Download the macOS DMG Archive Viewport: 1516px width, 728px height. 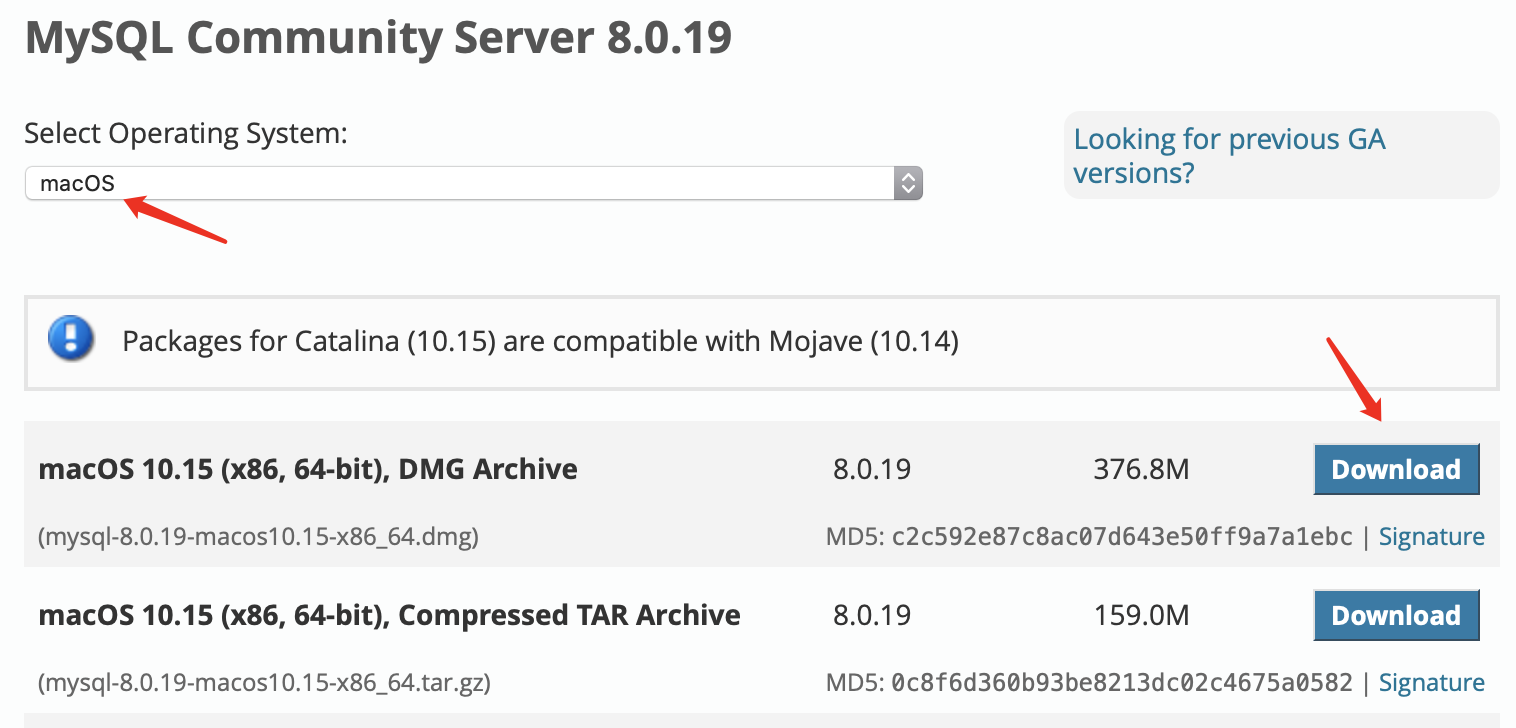1395,469
